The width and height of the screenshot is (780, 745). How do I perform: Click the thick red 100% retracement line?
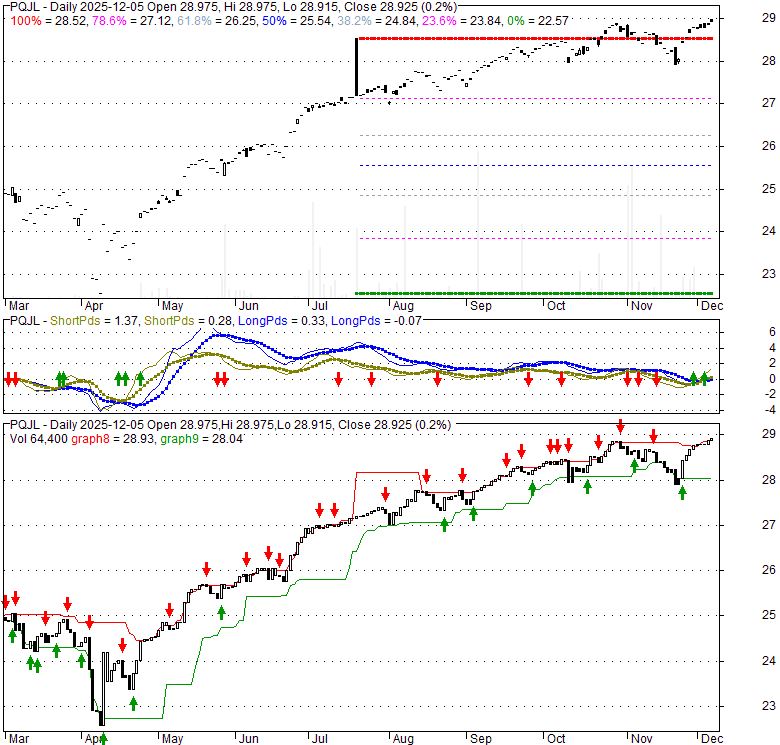point(535,38)
